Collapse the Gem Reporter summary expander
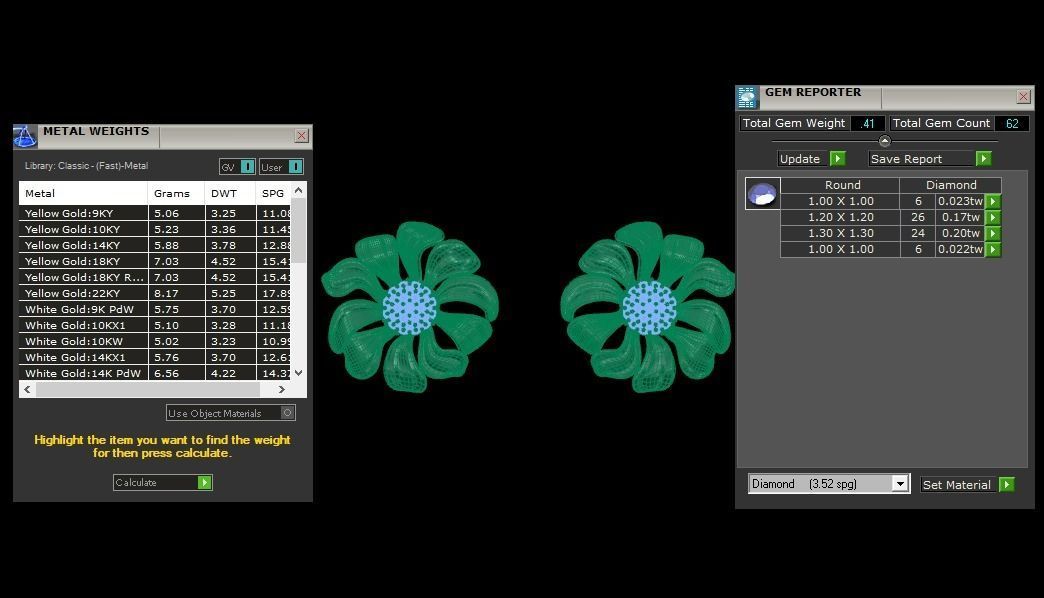Image resolution: width=1044 pixels, height=598 pixels. point(884,141)
